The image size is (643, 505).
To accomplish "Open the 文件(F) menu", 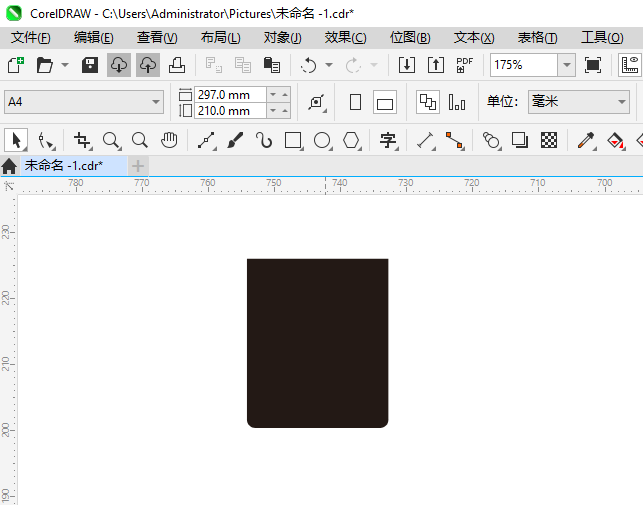I will (x=31, y=38).
